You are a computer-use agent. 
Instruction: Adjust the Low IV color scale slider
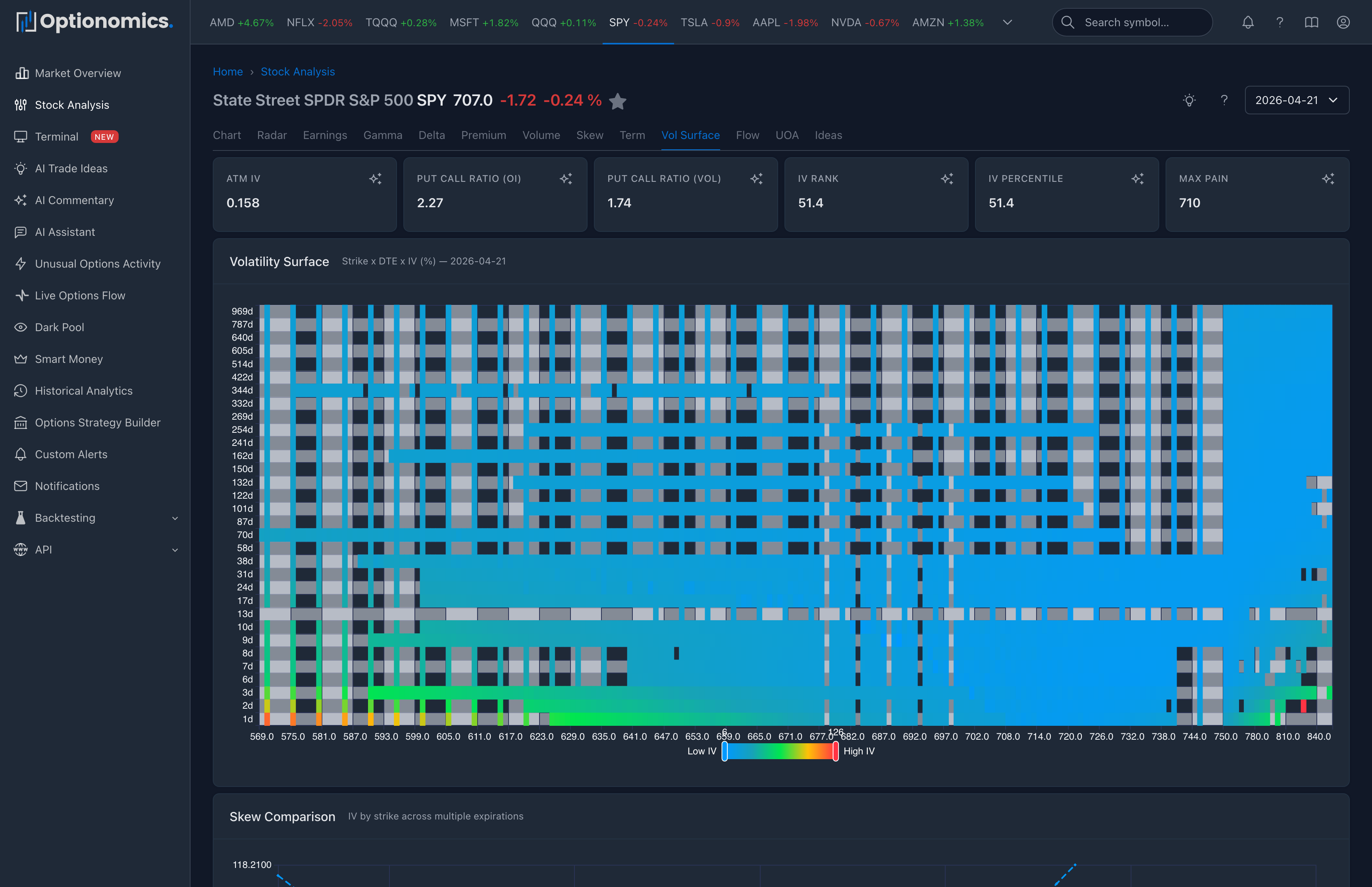coord(725,750)
